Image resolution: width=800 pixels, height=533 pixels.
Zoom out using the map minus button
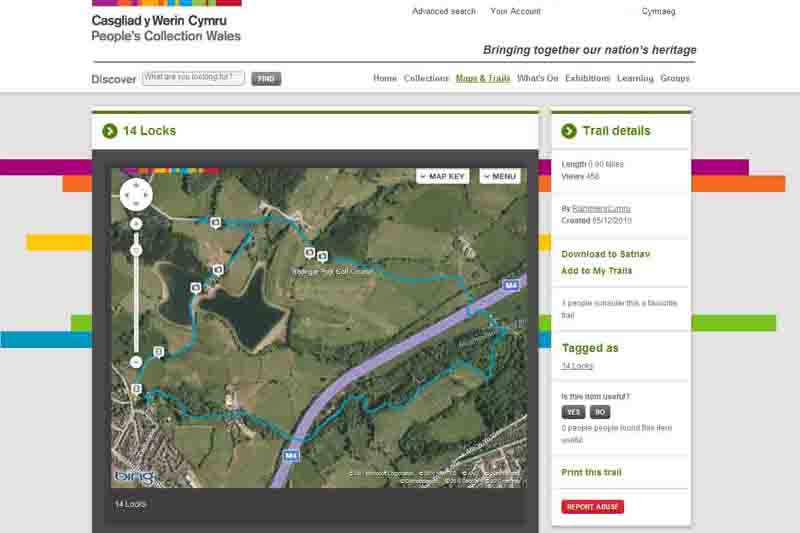pos(136,361)
